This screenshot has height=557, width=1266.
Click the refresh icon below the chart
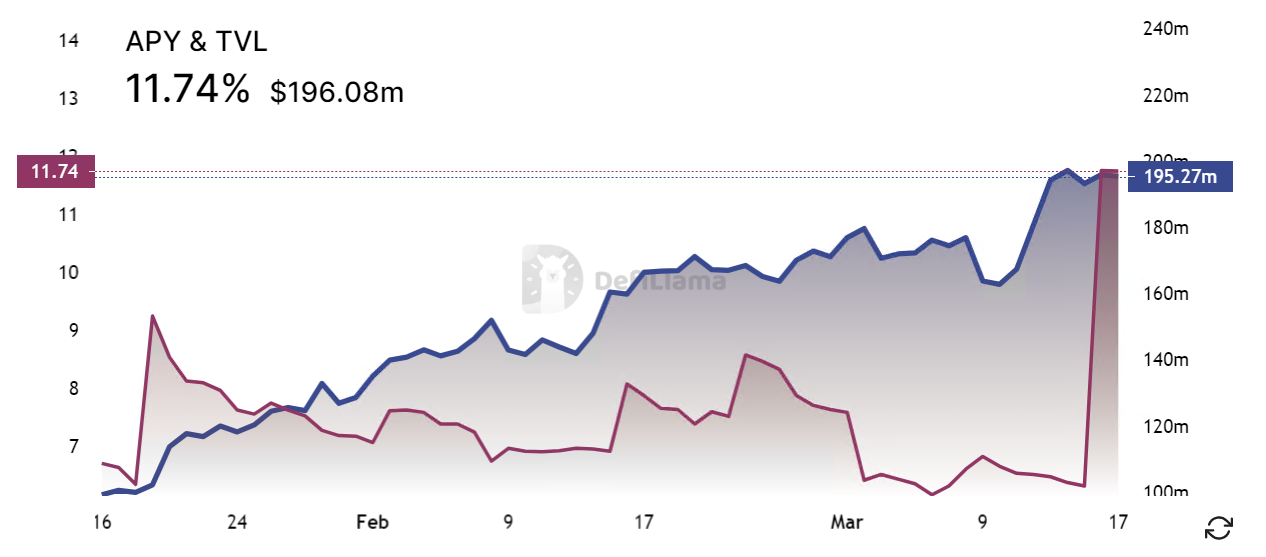(1219, 528)
